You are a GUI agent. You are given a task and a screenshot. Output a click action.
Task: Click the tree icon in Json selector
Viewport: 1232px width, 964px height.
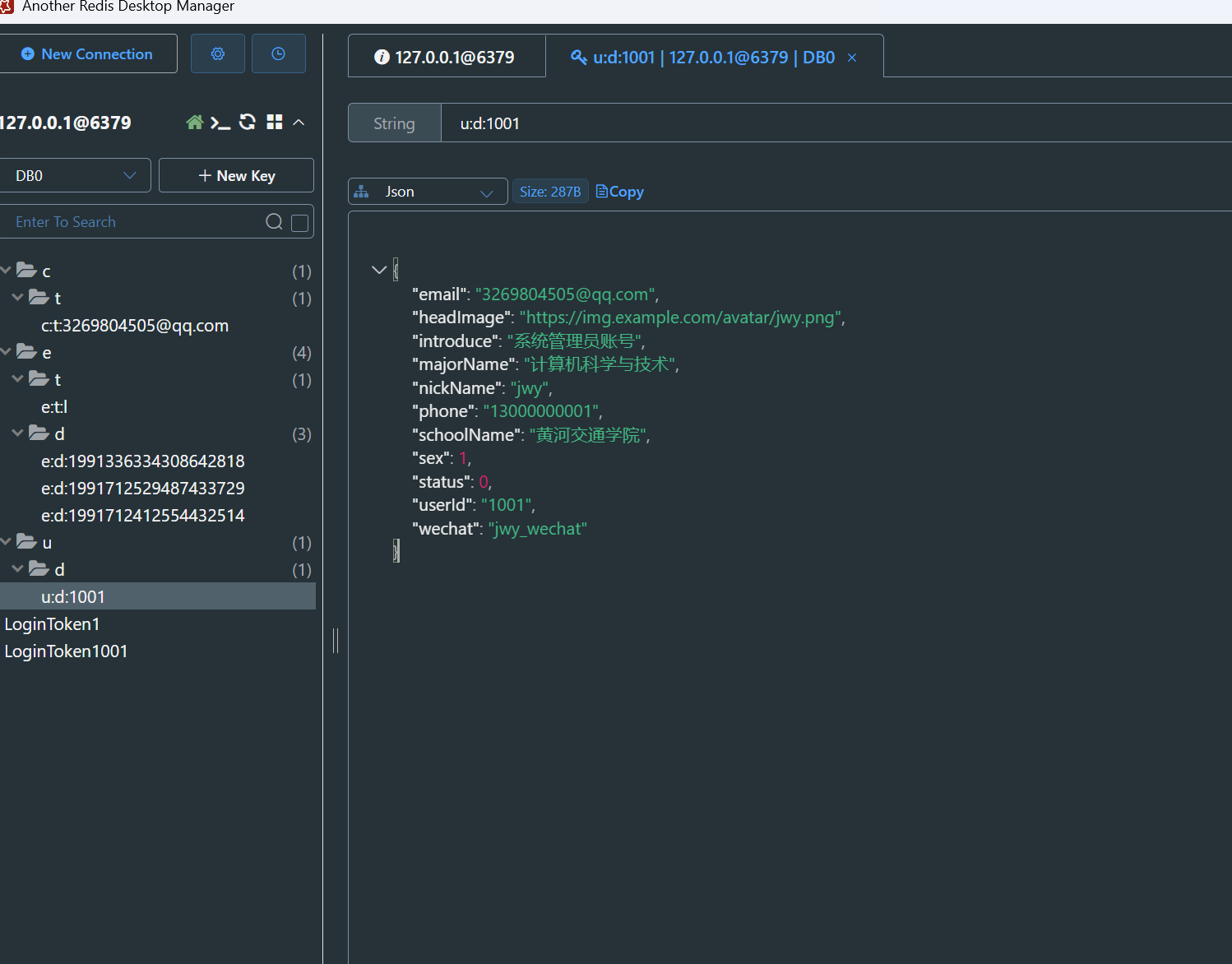point(361,192)
